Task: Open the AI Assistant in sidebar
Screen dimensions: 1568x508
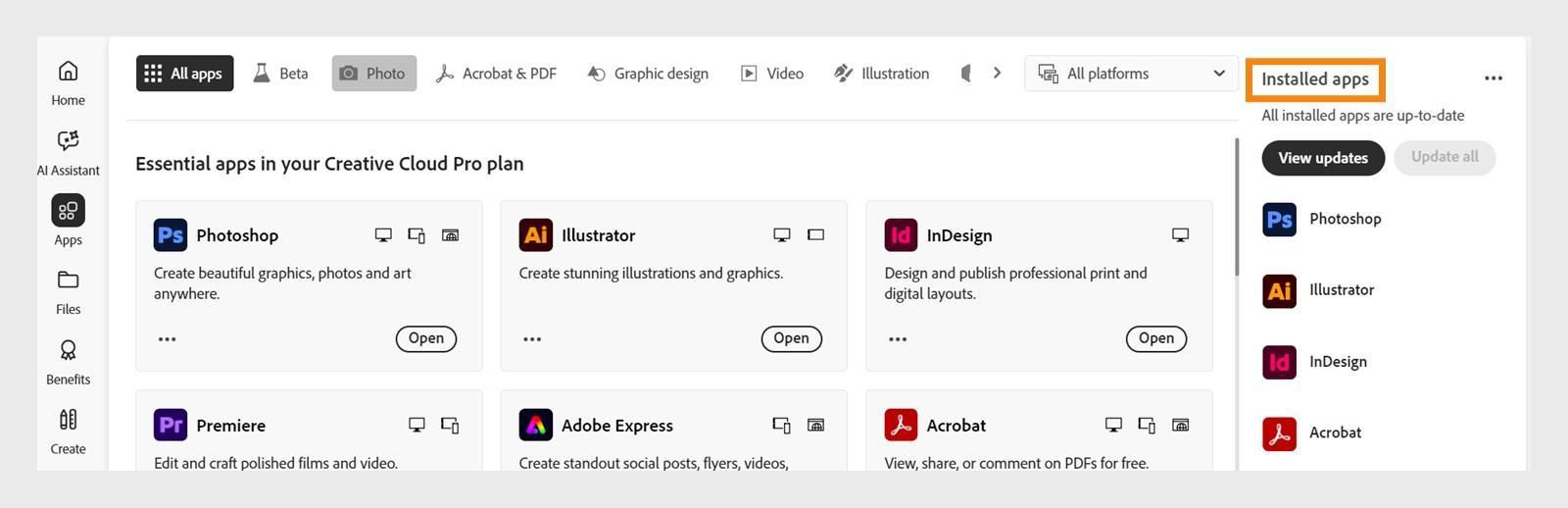Action: click(68, 153)
